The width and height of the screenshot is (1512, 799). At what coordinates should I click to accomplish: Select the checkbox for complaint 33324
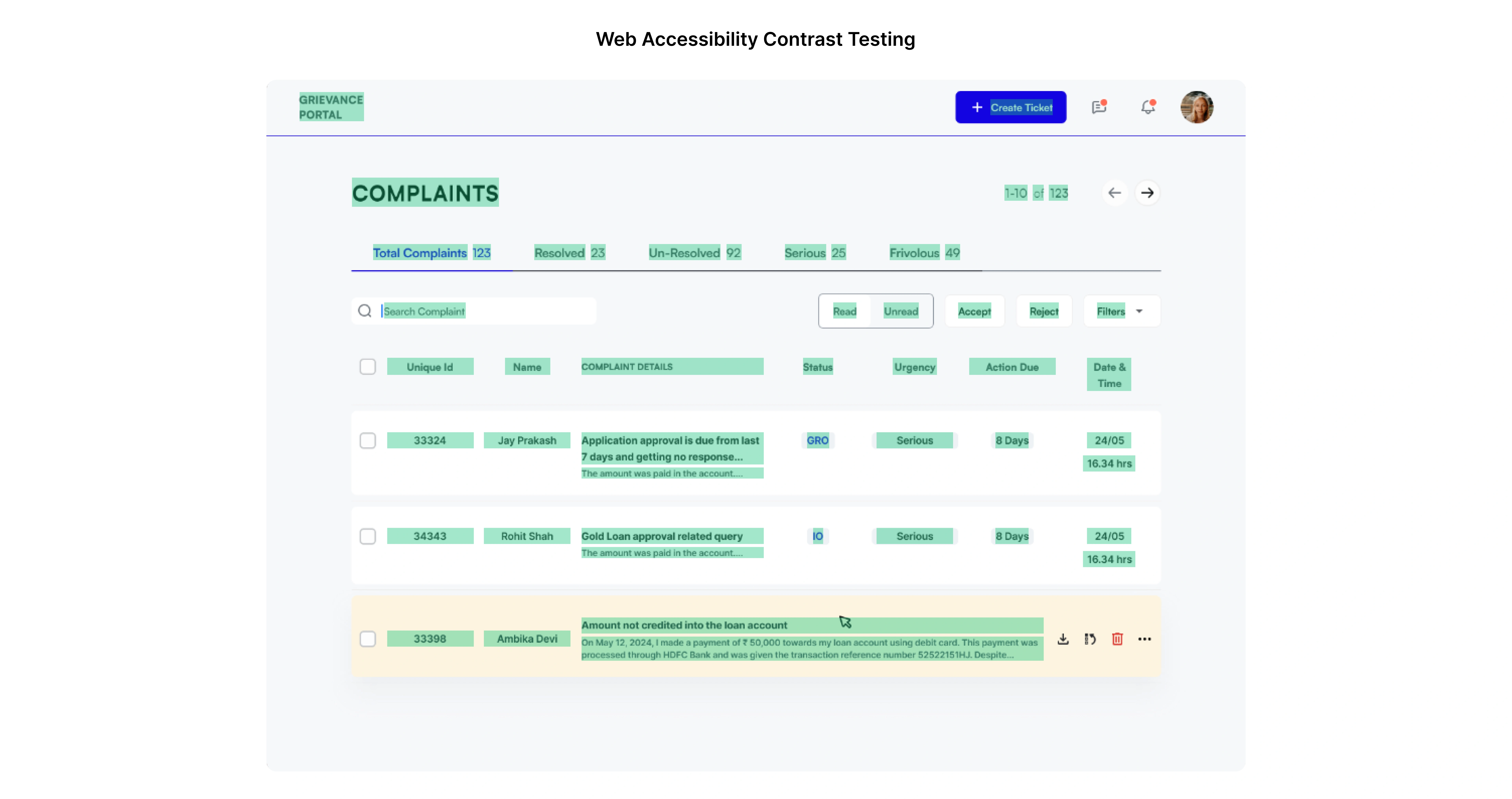[367, 441]
